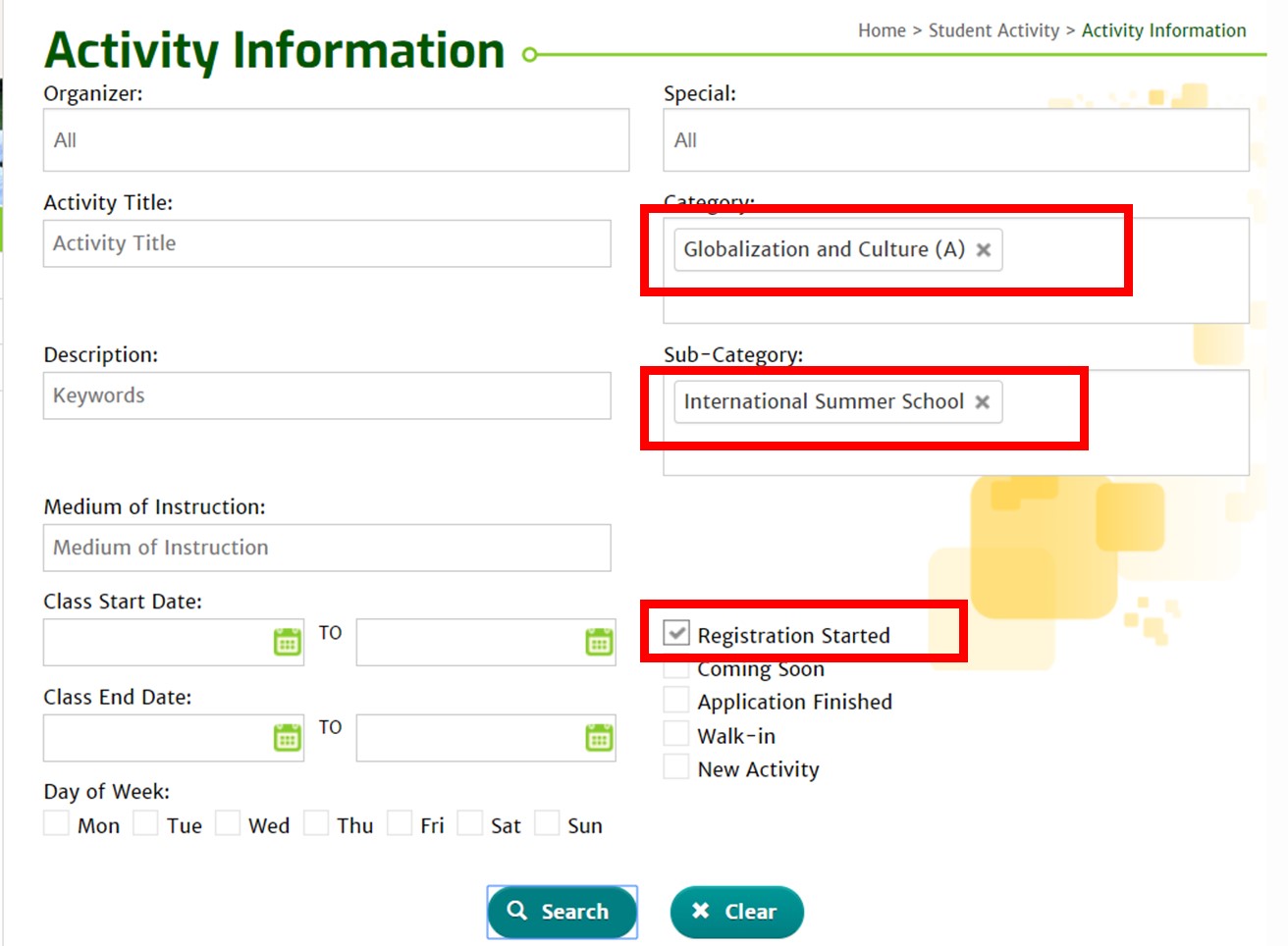Open the Class Start Date 'from' calendar icon

(287, 643)
